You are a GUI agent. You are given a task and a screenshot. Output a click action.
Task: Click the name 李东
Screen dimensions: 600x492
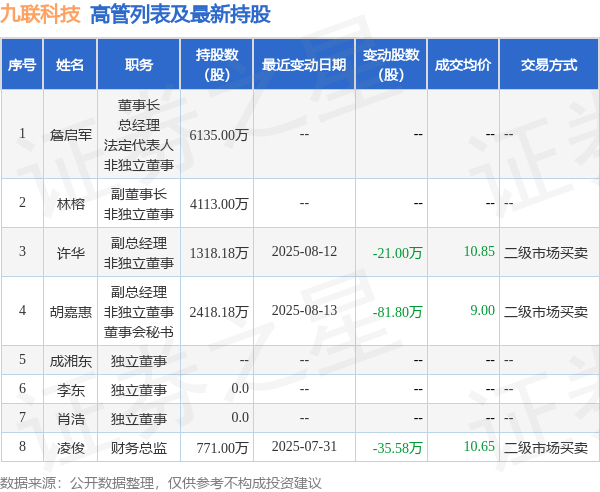click(x=70, y=390)
